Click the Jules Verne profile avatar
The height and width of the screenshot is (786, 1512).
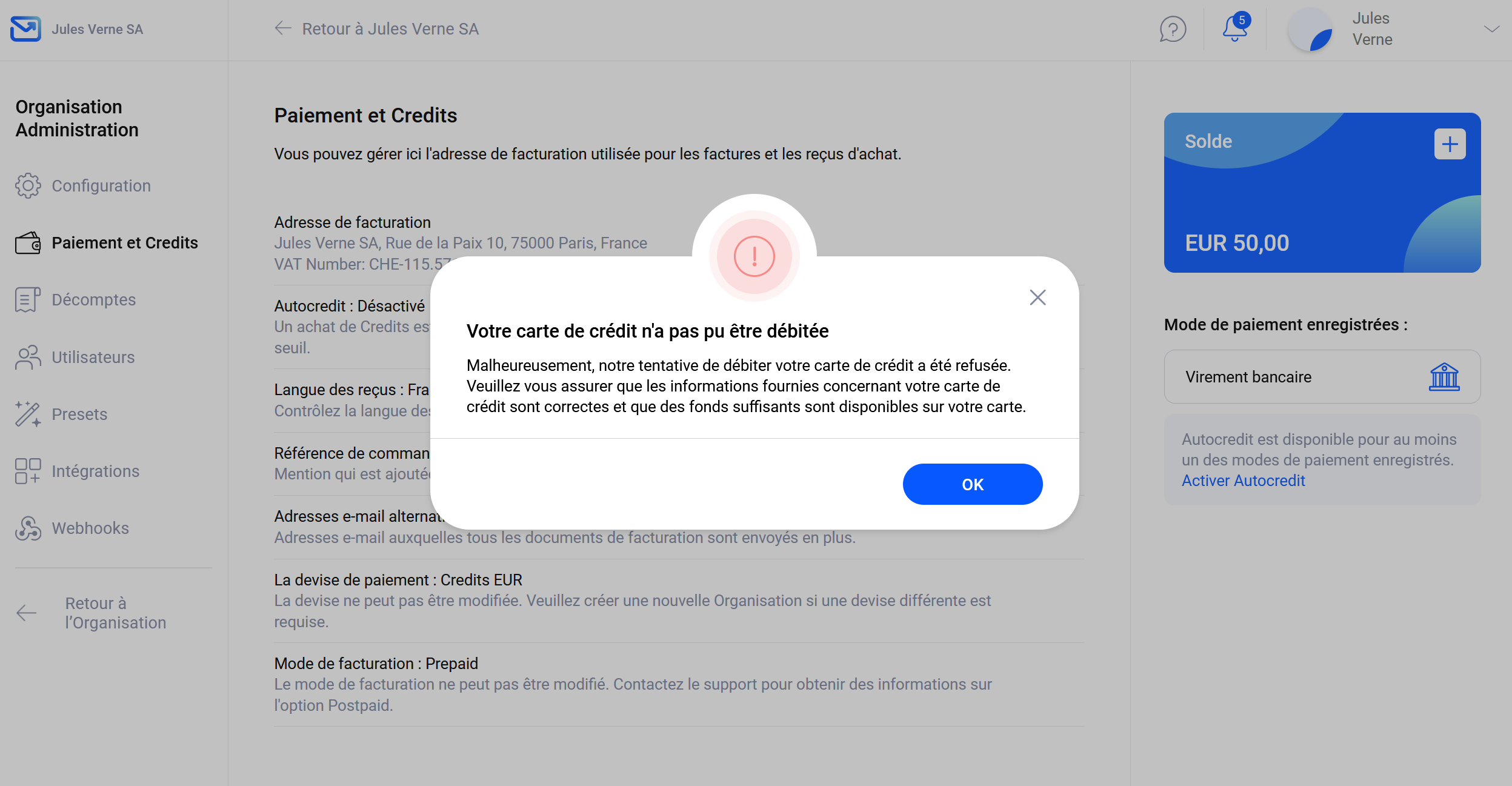[1310, 29]
